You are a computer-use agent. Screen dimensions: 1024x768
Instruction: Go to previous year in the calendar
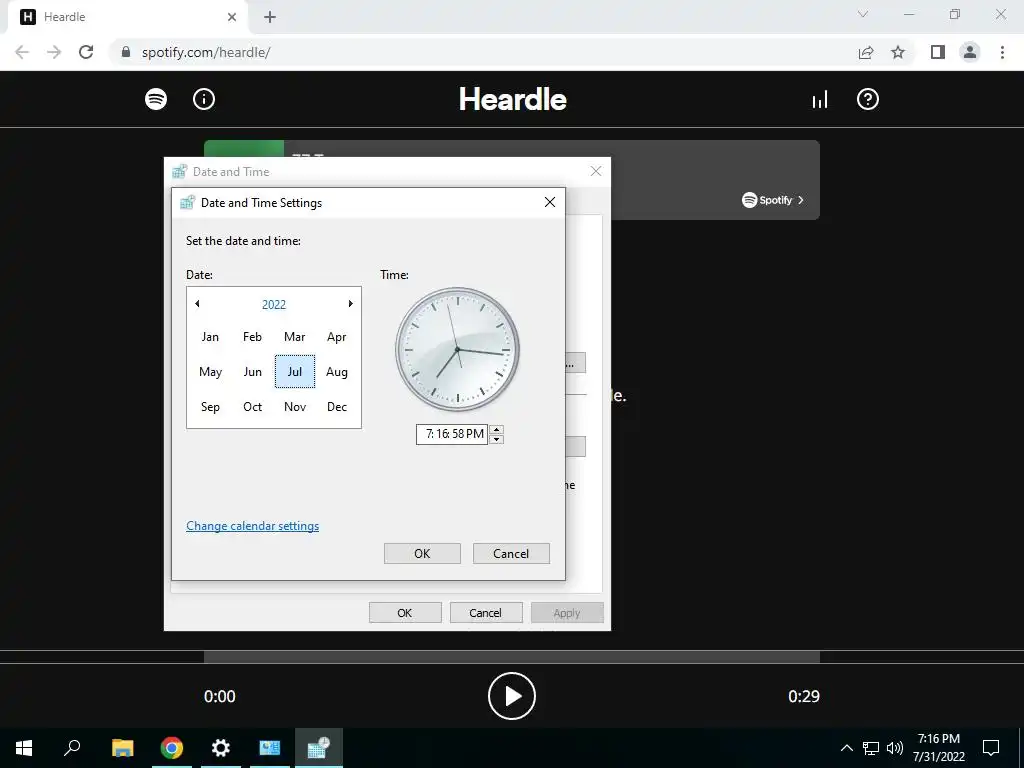tap(197, 304)
